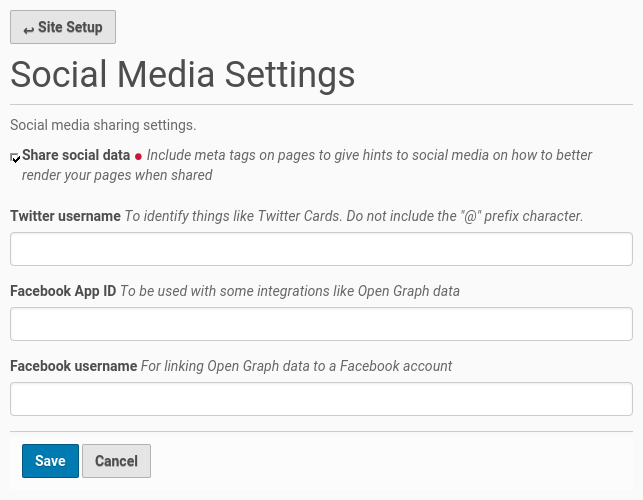643x500 pixels.
Task: Focus the Twitter username input field
Action: (321, 249)
